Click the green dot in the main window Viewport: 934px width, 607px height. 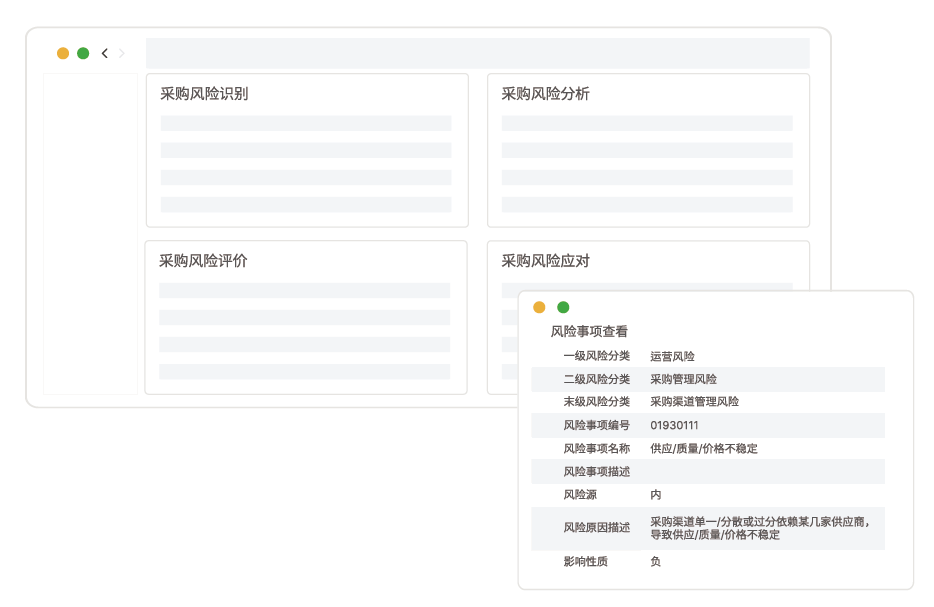(83, 53)
